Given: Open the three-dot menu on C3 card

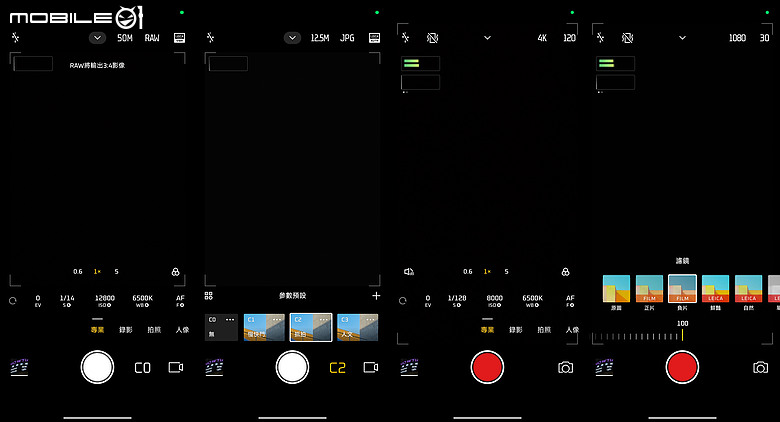Looking at the screenshot, I should (370, 319).
